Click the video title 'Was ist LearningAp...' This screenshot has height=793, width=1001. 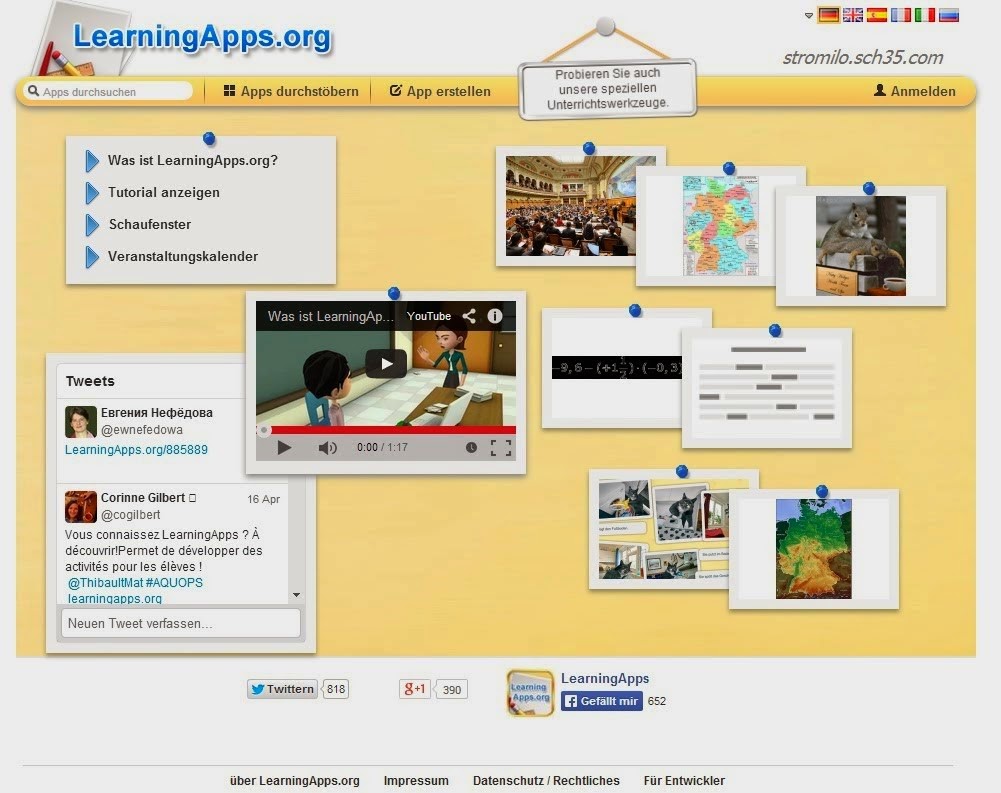[331, 316]
